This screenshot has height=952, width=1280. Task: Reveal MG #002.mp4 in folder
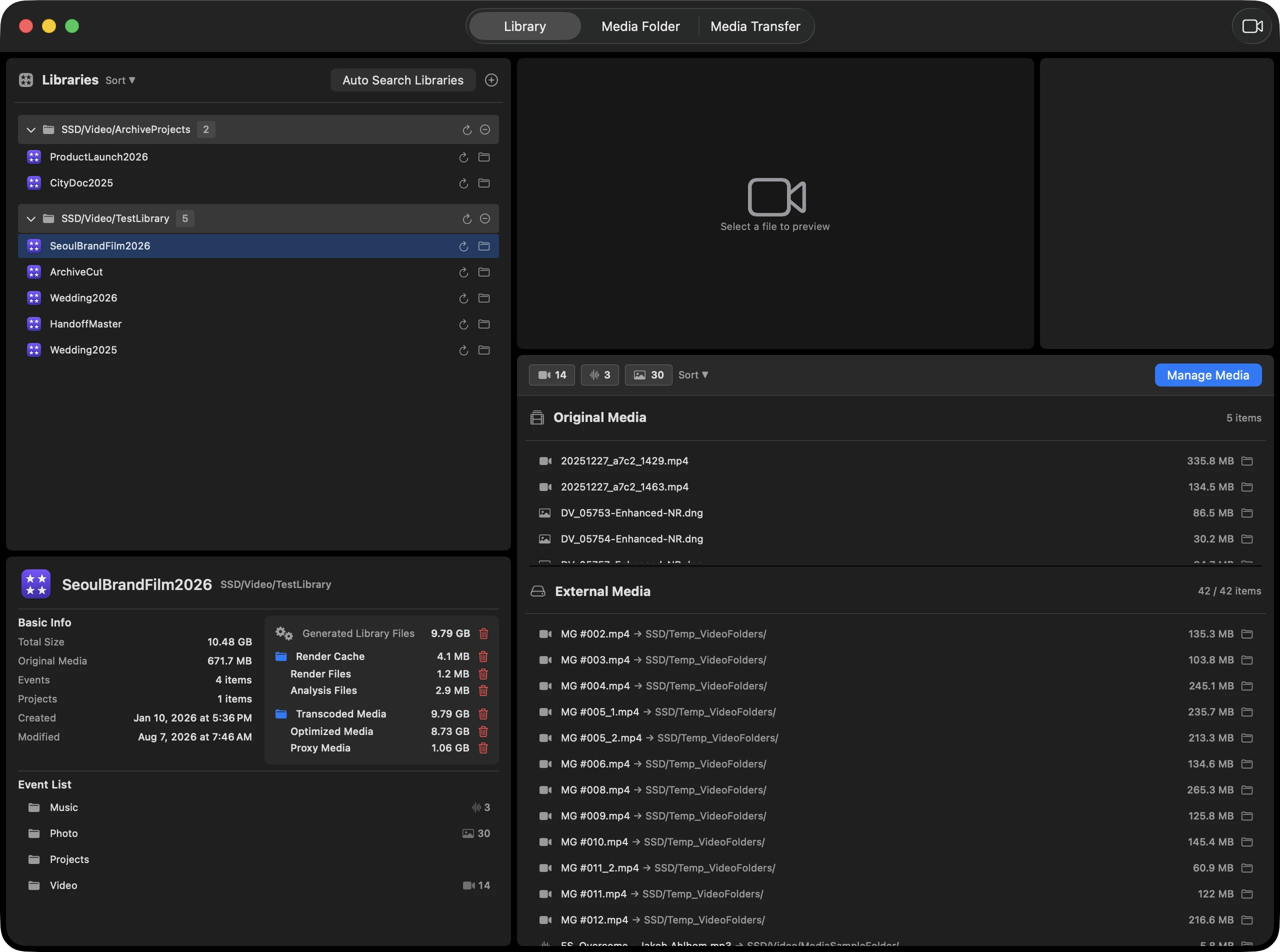click(1247, 634)
